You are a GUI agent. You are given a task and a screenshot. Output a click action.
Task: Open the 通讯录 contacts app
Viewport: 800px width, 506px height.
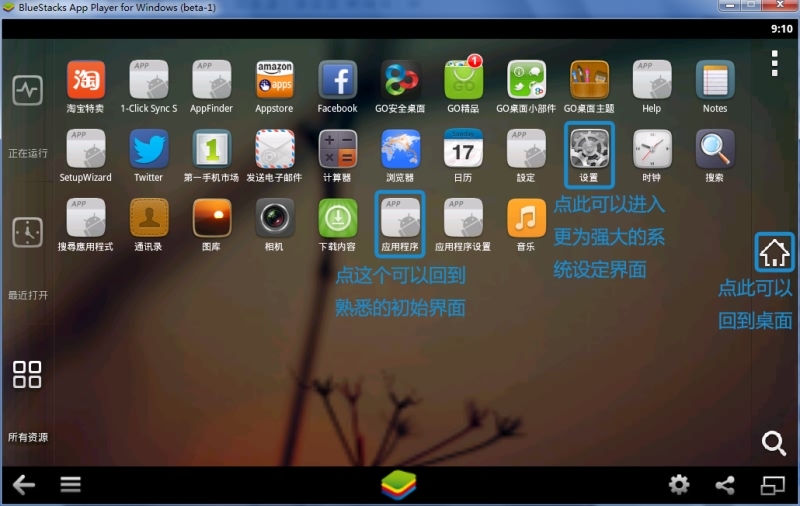coord(148,218)
